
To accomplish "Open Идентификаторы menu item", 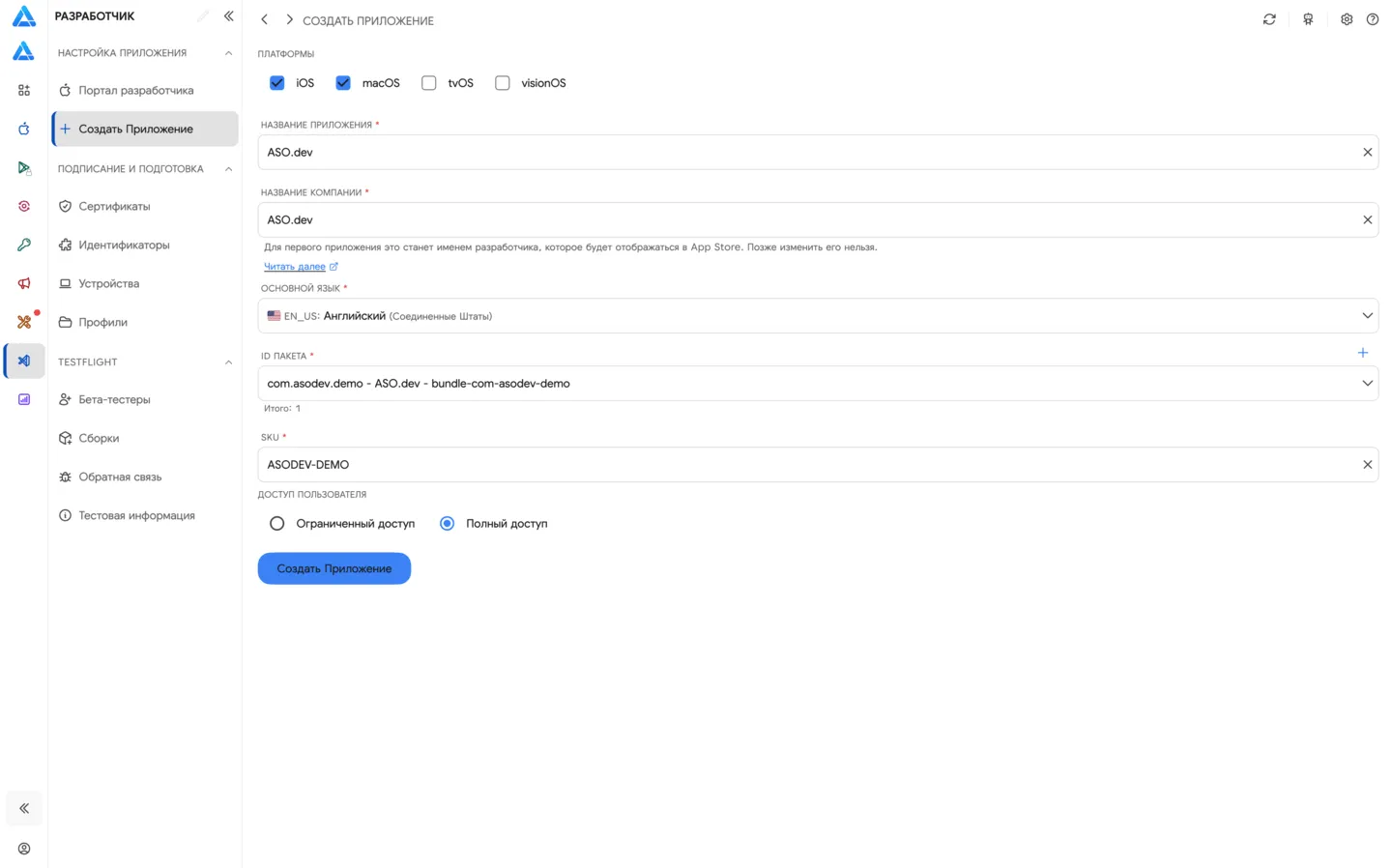I will (145, 245).
